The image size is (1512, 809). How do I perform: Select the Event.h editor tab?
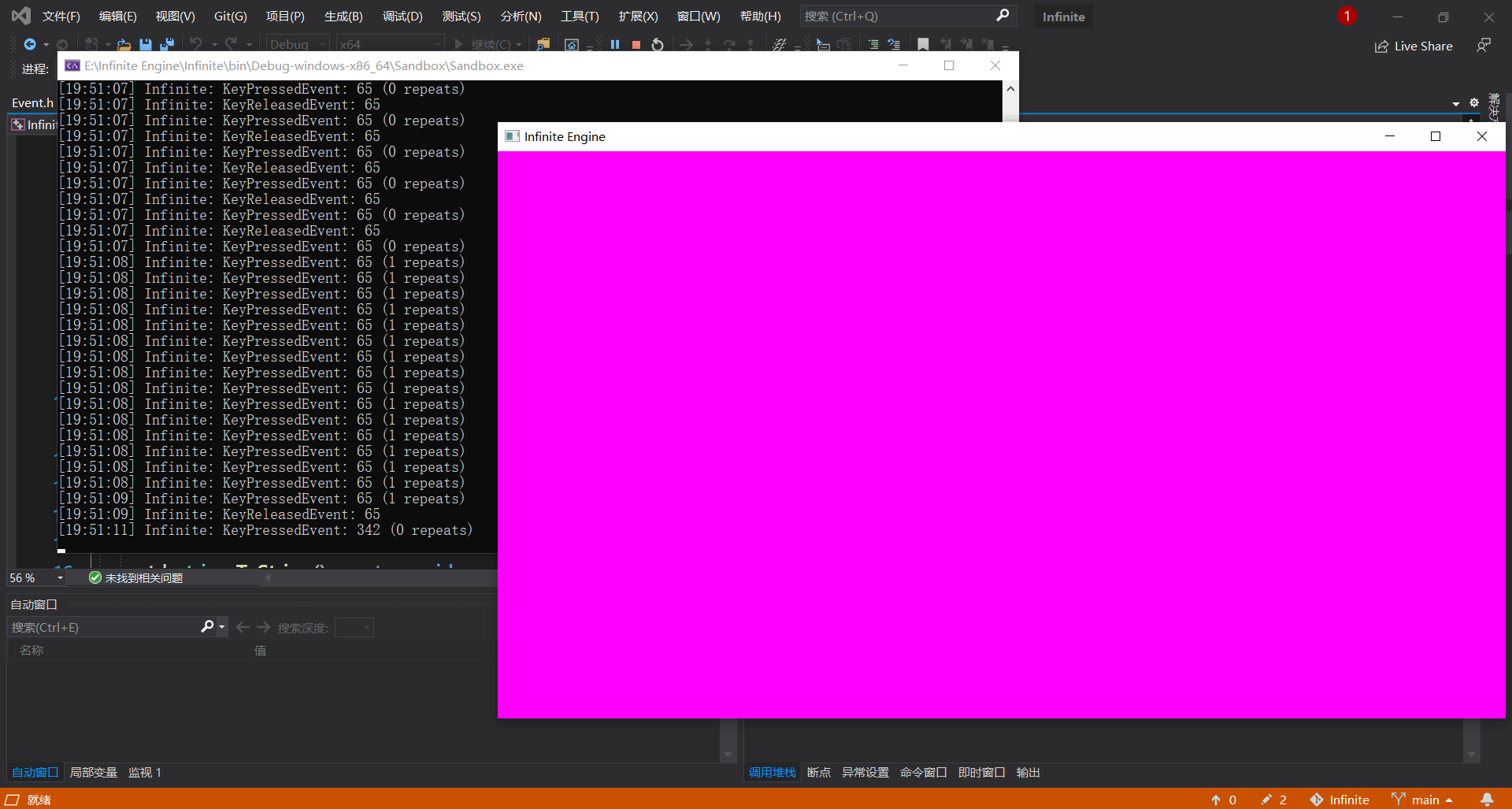[32, 102]
